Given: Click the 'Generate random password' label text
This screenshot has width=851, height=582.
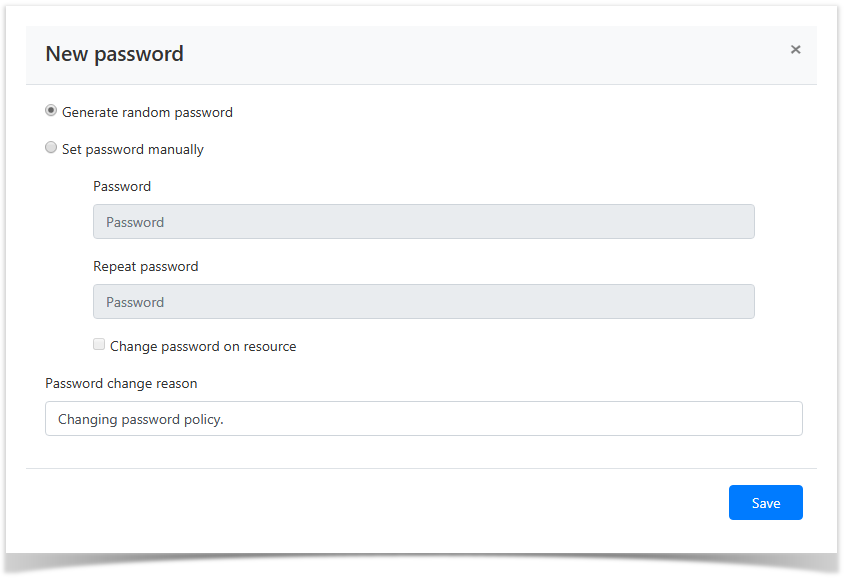Looking at the screenshot, I should pos(147,113).
